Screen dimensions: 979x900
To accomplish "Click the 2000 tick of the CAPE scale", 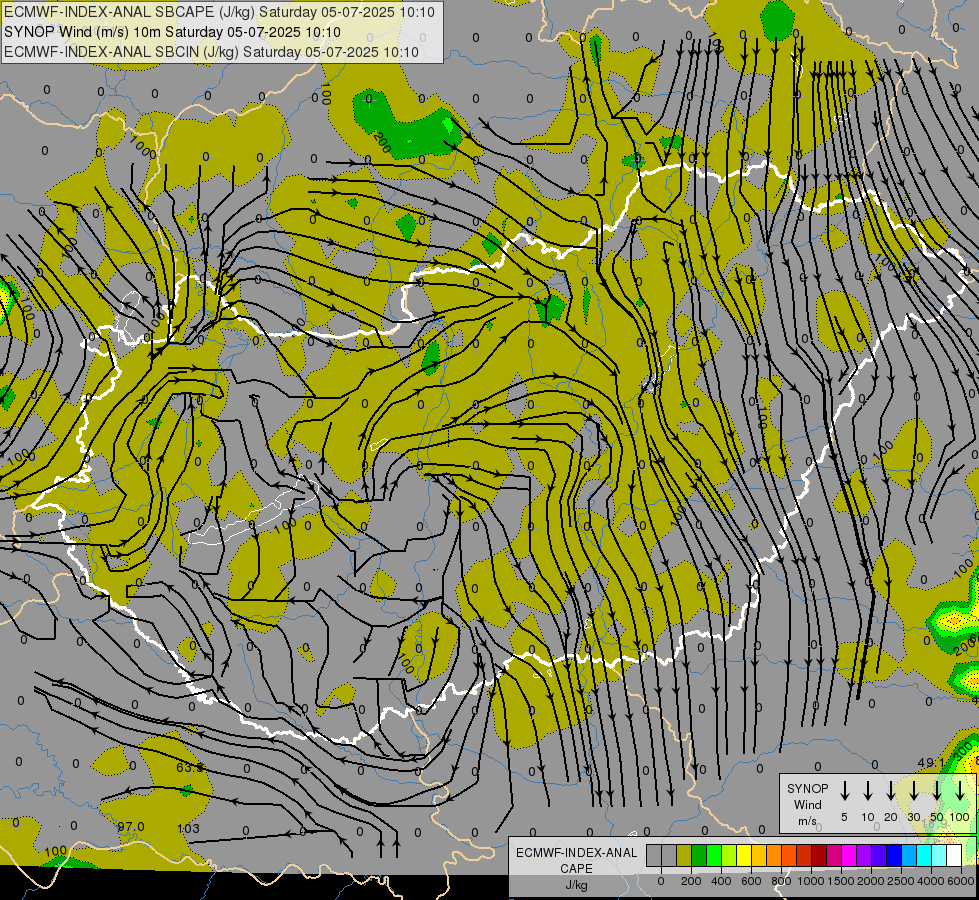I will pos(871,881).
